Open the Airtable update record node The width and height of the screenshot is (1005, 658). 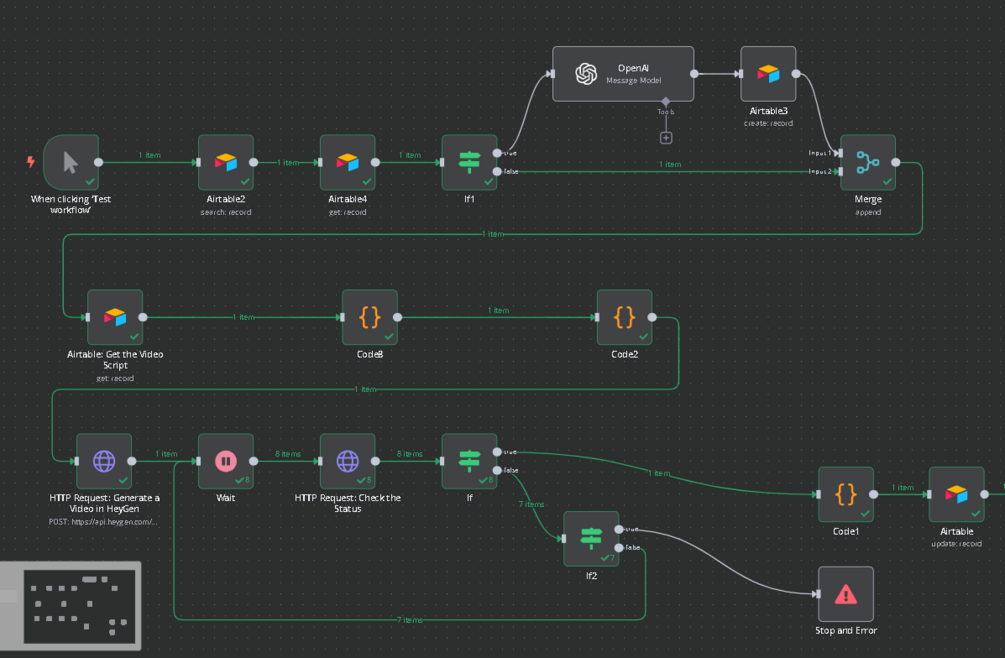coord(955,495)
